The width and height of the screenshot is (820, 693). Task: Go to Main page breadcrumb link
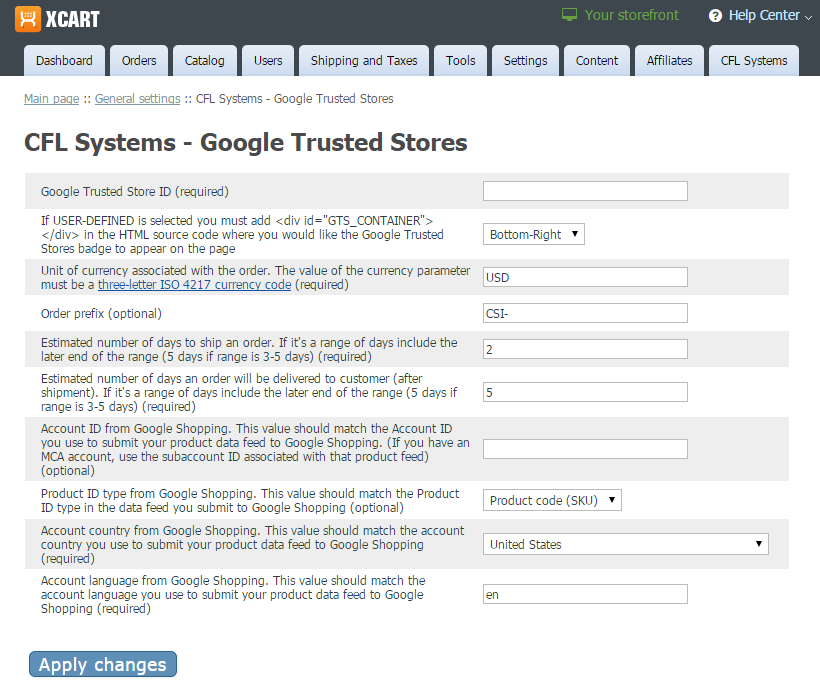coord(52,99)
